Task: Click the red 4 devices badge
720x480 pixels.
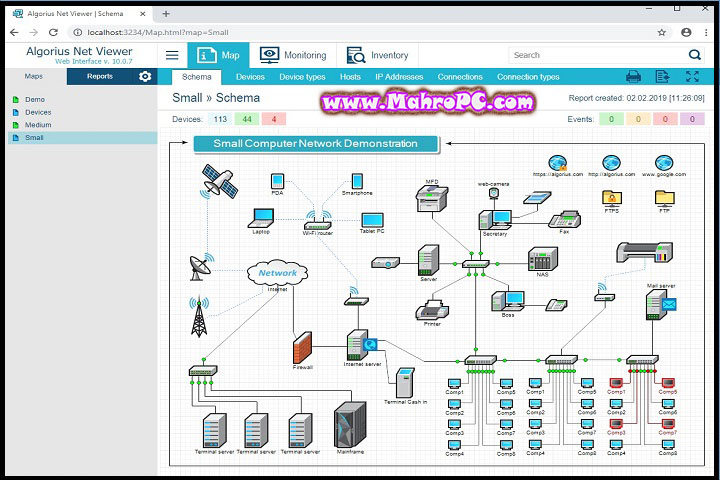Action: [274, 119]
